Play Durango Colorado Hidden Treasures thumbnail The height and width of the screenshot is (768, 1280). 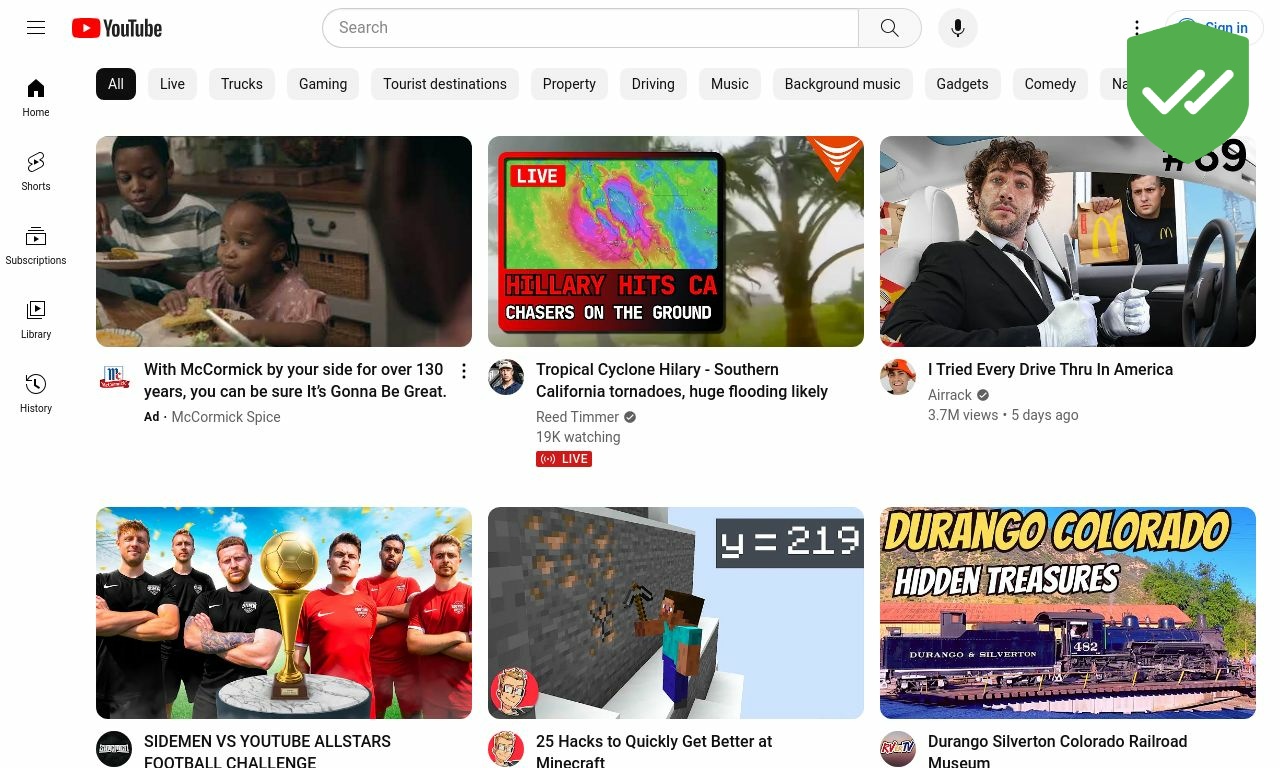tap(1068, 613)
